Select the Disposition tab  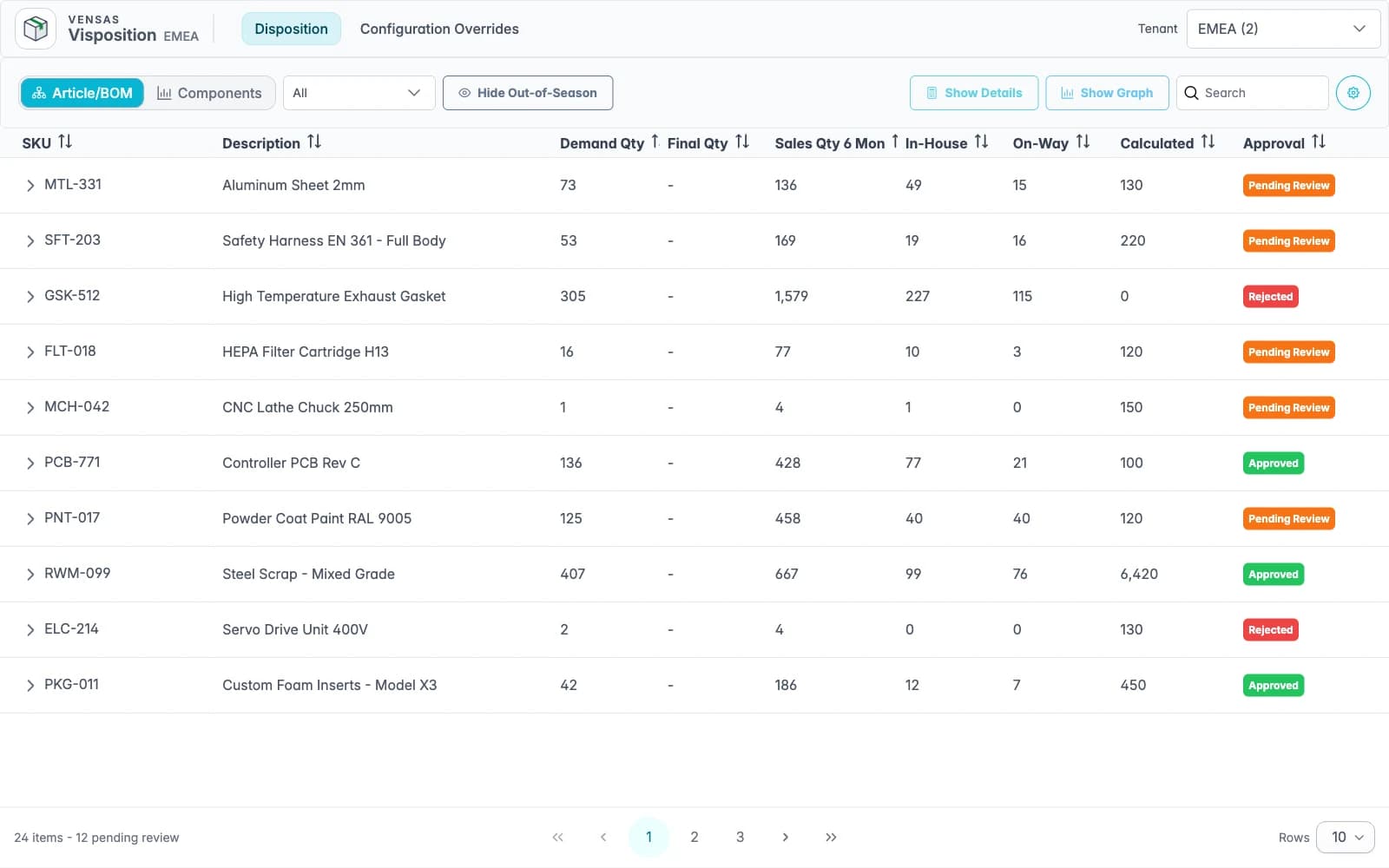coord(291,29)
